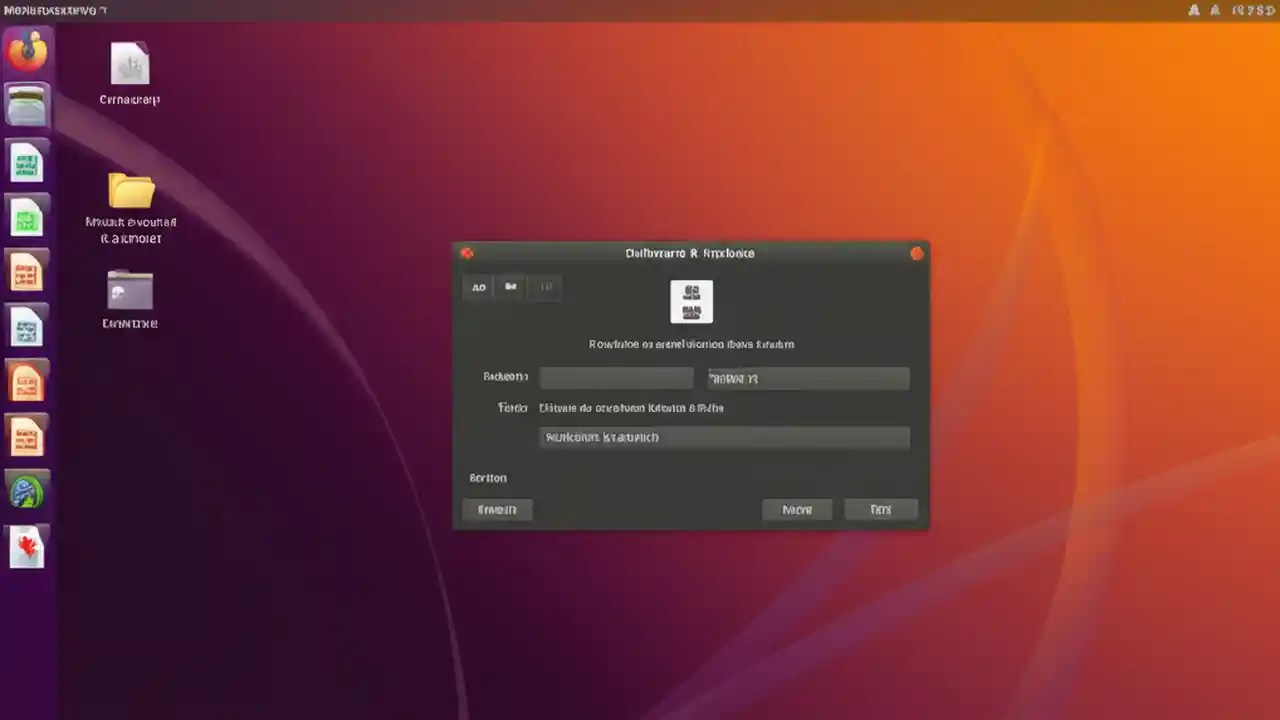The height and width of the screenshot is (720, 1280).
Task: Expand the filename selection field in the dialog
Action: [723, 437]
